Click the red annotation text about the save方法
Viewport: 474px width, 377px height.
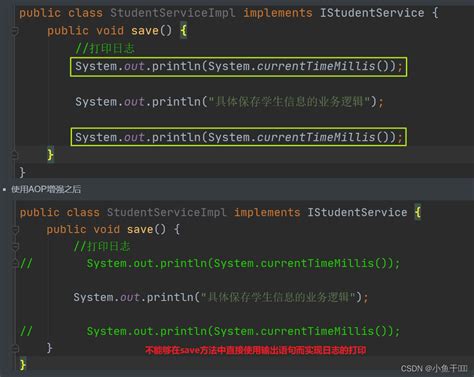click(x=256, y=350)
